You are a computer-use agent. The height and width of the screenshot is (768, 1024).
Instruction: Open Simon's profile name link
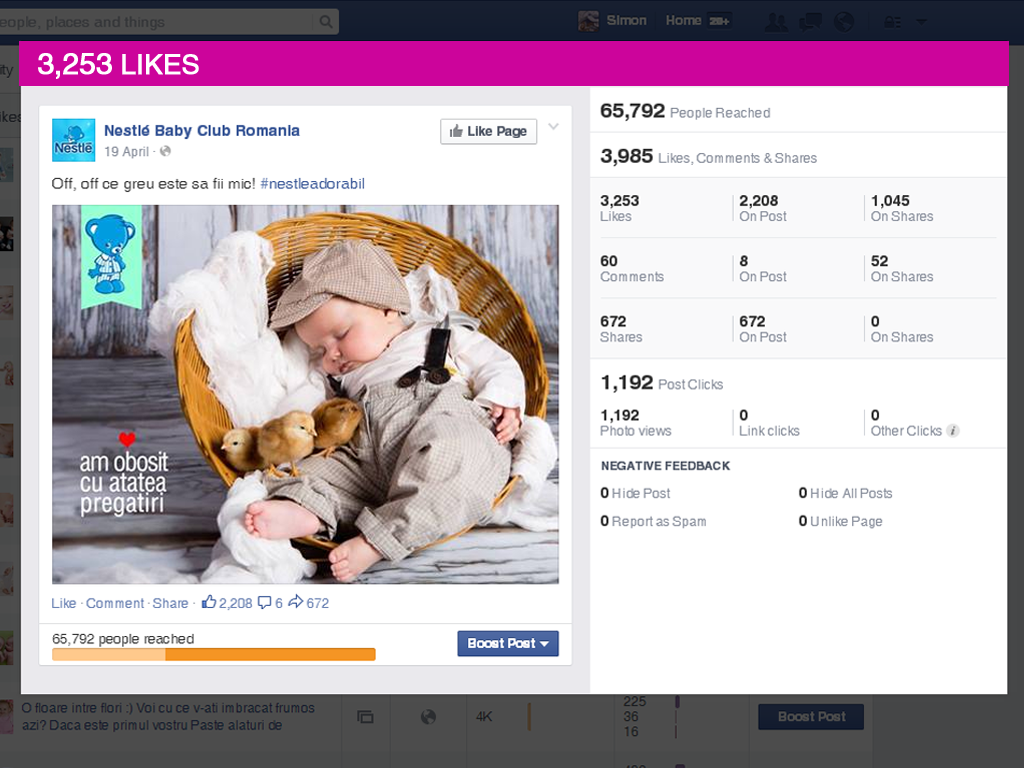coord(626,21)
